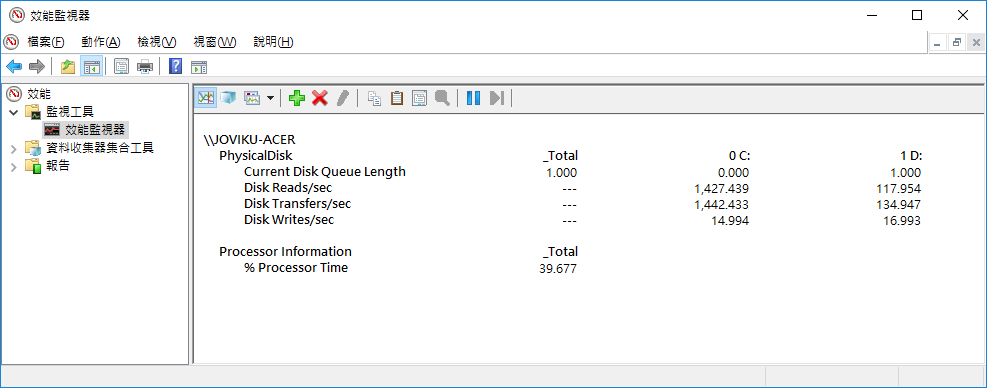Screen dimensions: 987x388
Task: Click the Zoom magnifier icon
Action: [443, 98]
